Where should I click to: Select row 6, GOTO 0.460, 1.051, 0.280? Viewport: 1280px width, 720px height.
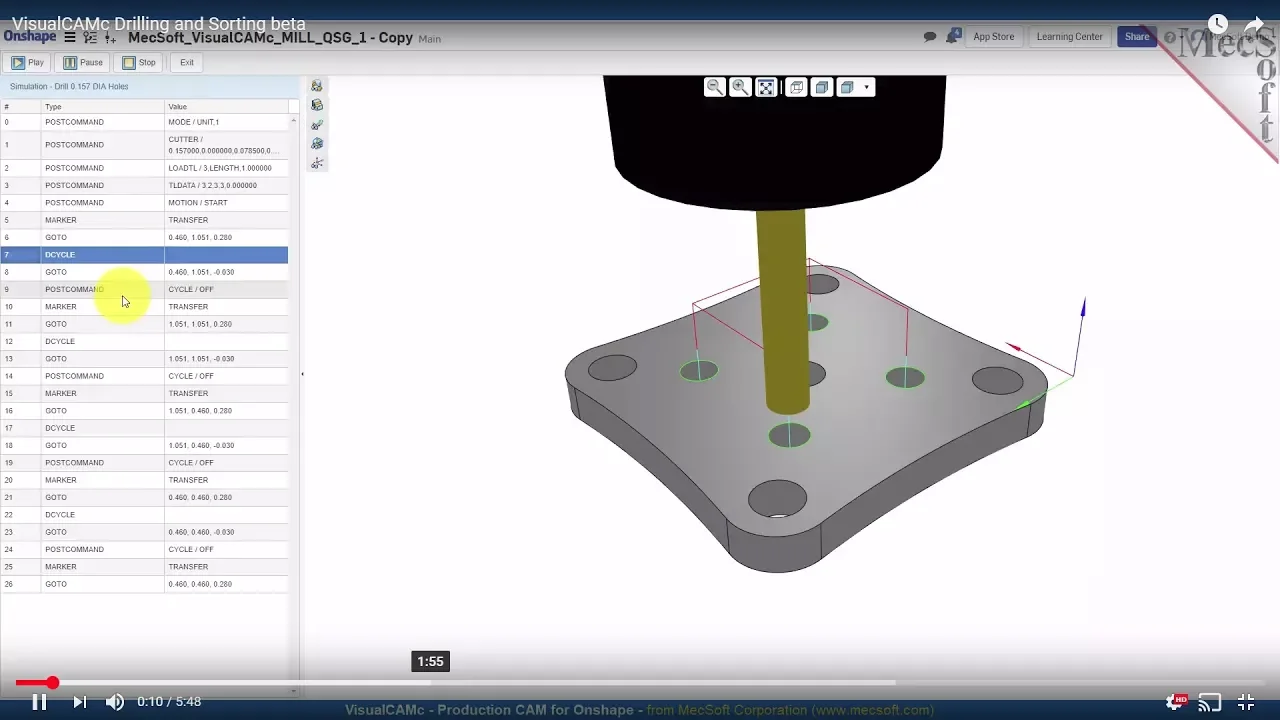[x=144, y=237]
